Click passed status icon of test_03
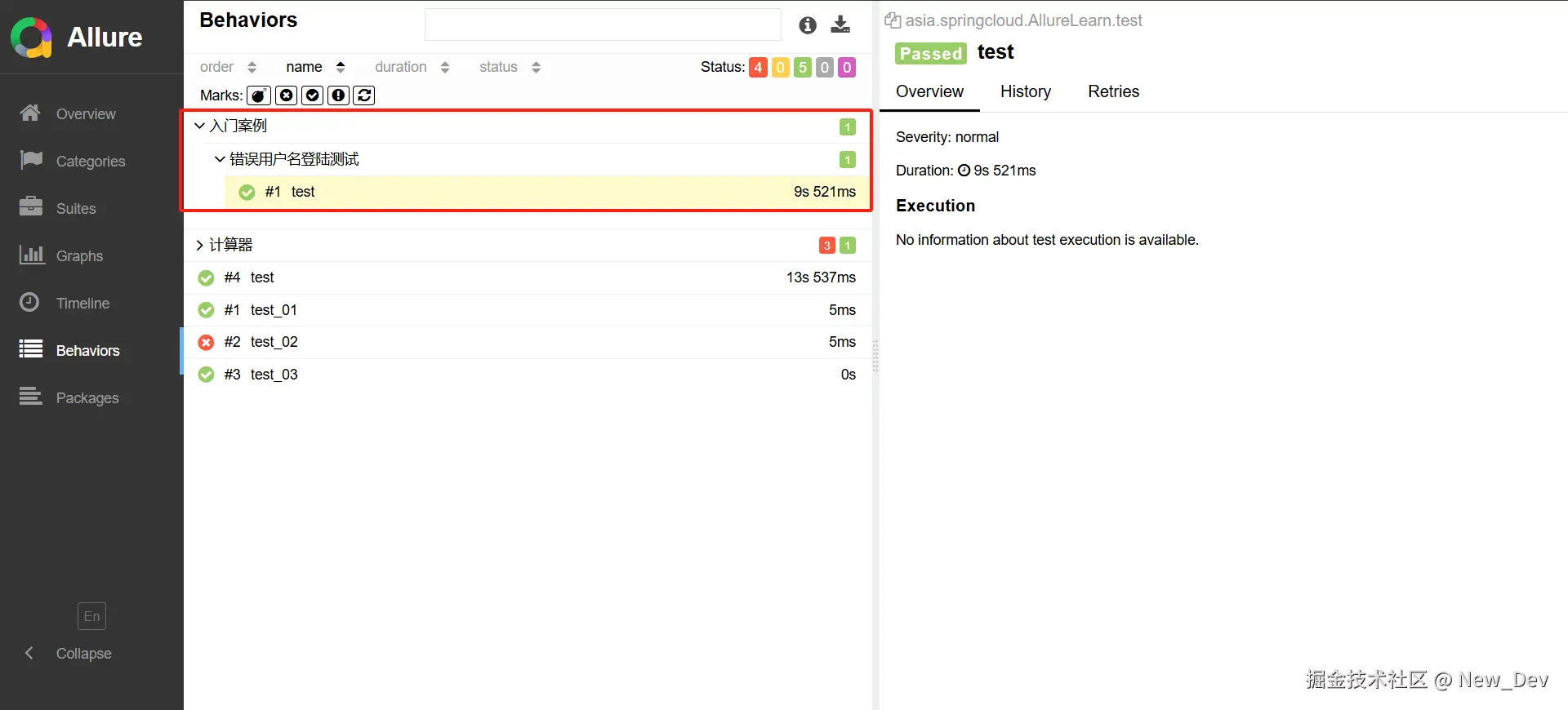The image size is (1568, 710). coord(207,375)
